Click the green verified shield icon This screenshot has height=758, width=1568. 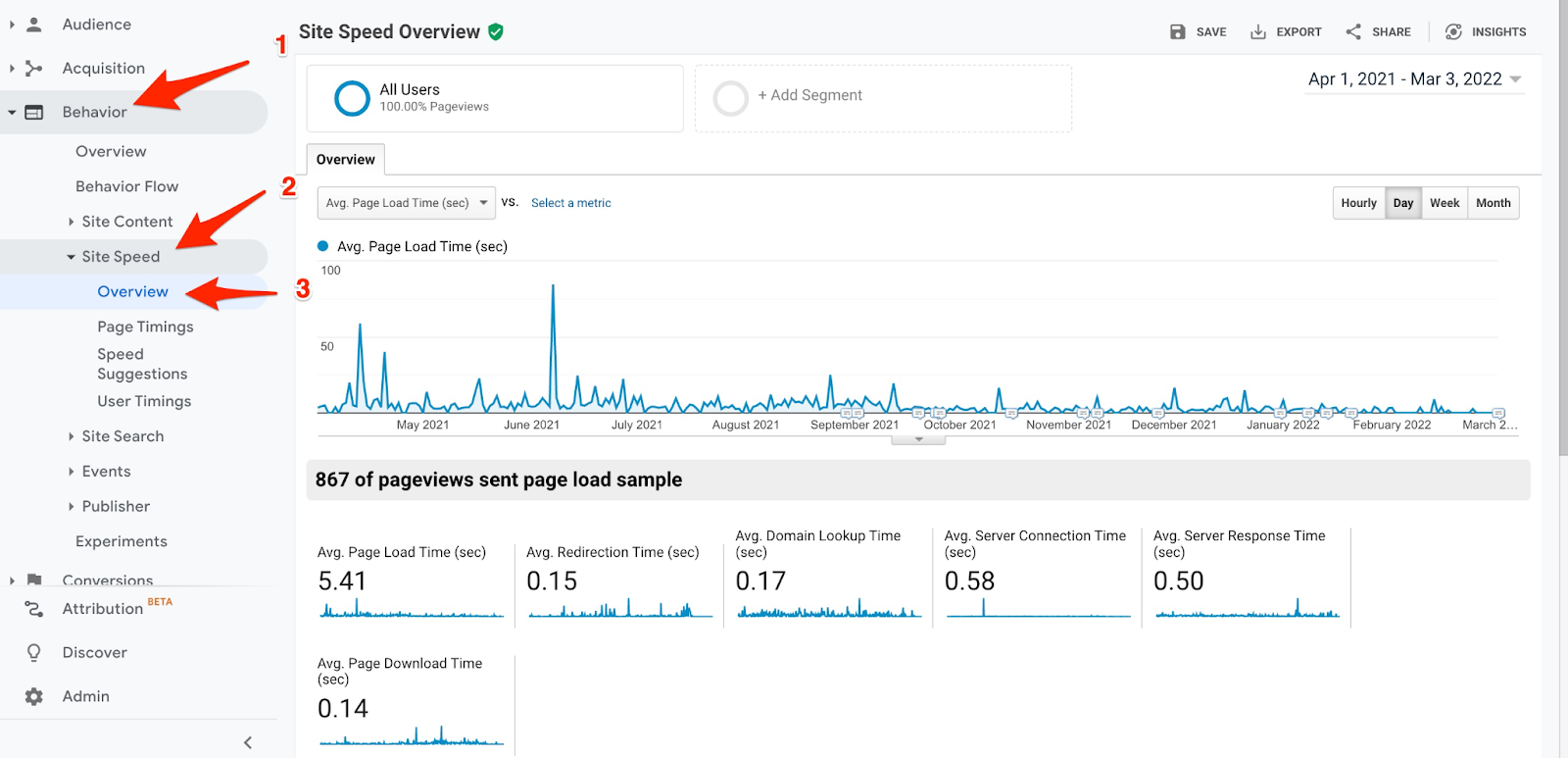point(496,32)
